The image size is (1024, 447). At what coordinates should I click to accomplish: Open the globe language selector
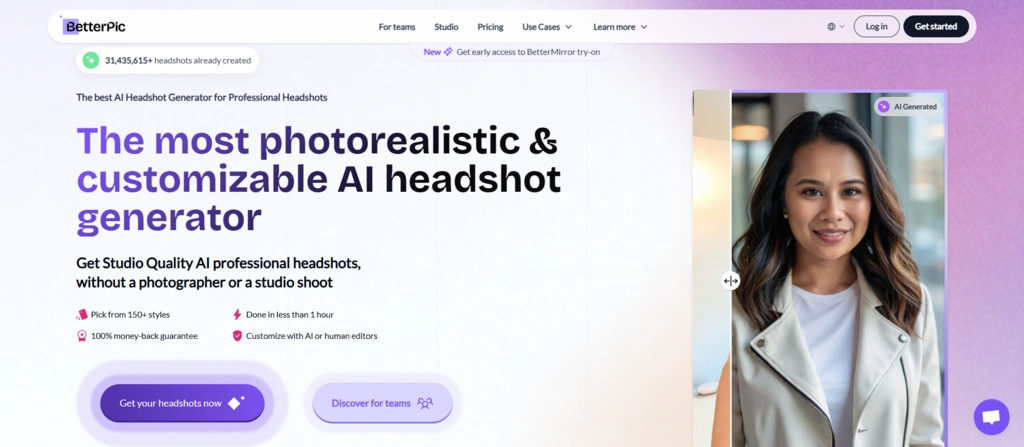point(836,27)
